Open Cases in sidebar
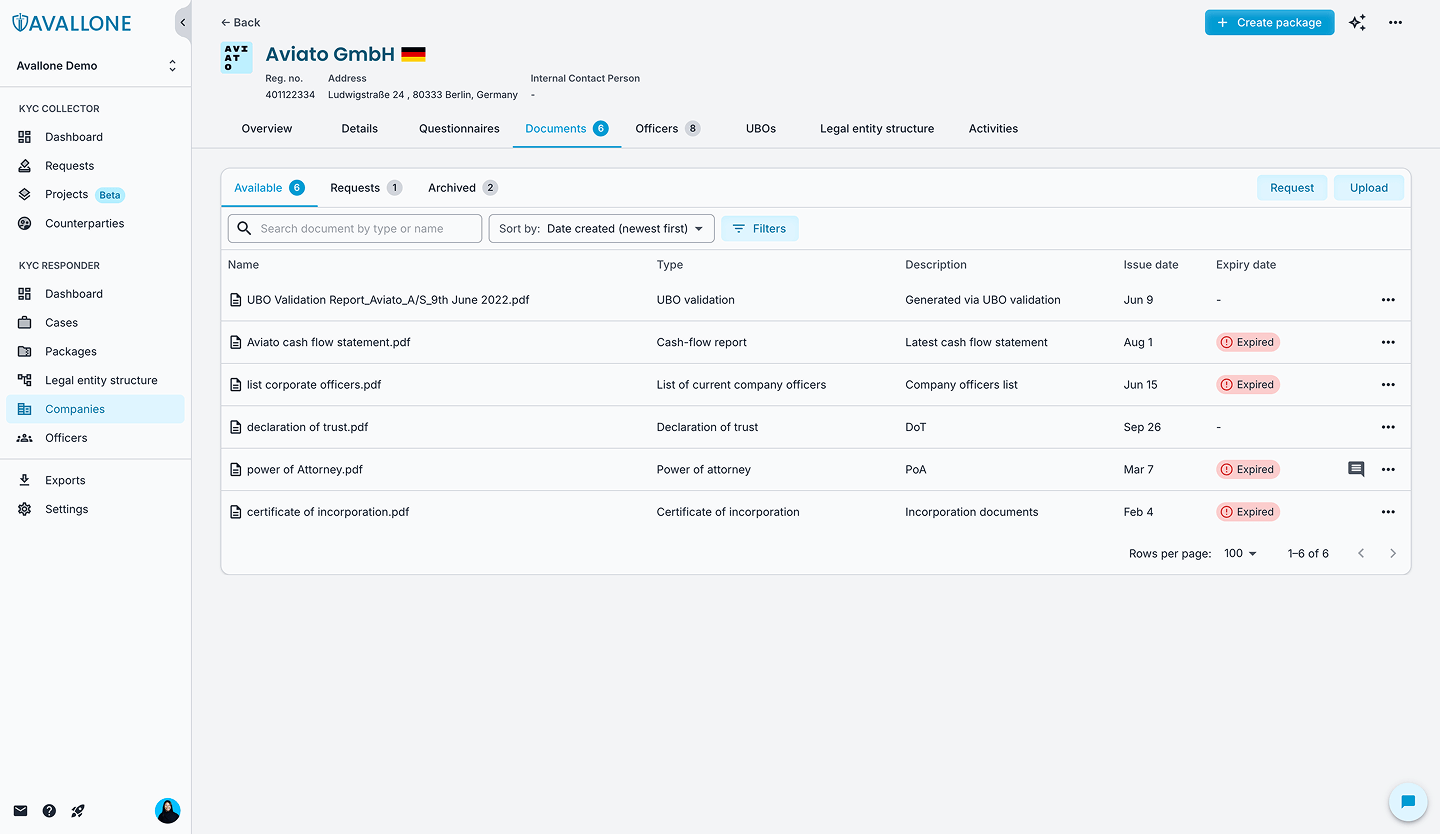Image resolution: width=1440 pixels, height=834 pixels. [95, 323]
